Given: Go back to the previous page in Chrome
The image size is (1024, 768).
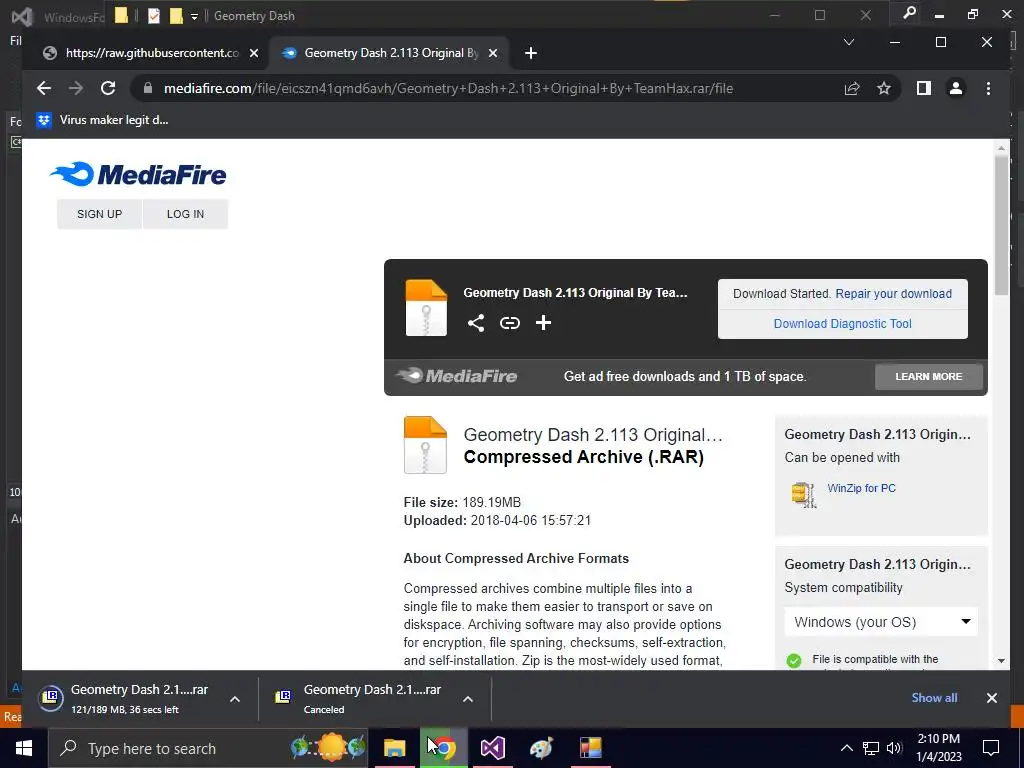Looking at the screenshot, I should click(x=44, y=88).
